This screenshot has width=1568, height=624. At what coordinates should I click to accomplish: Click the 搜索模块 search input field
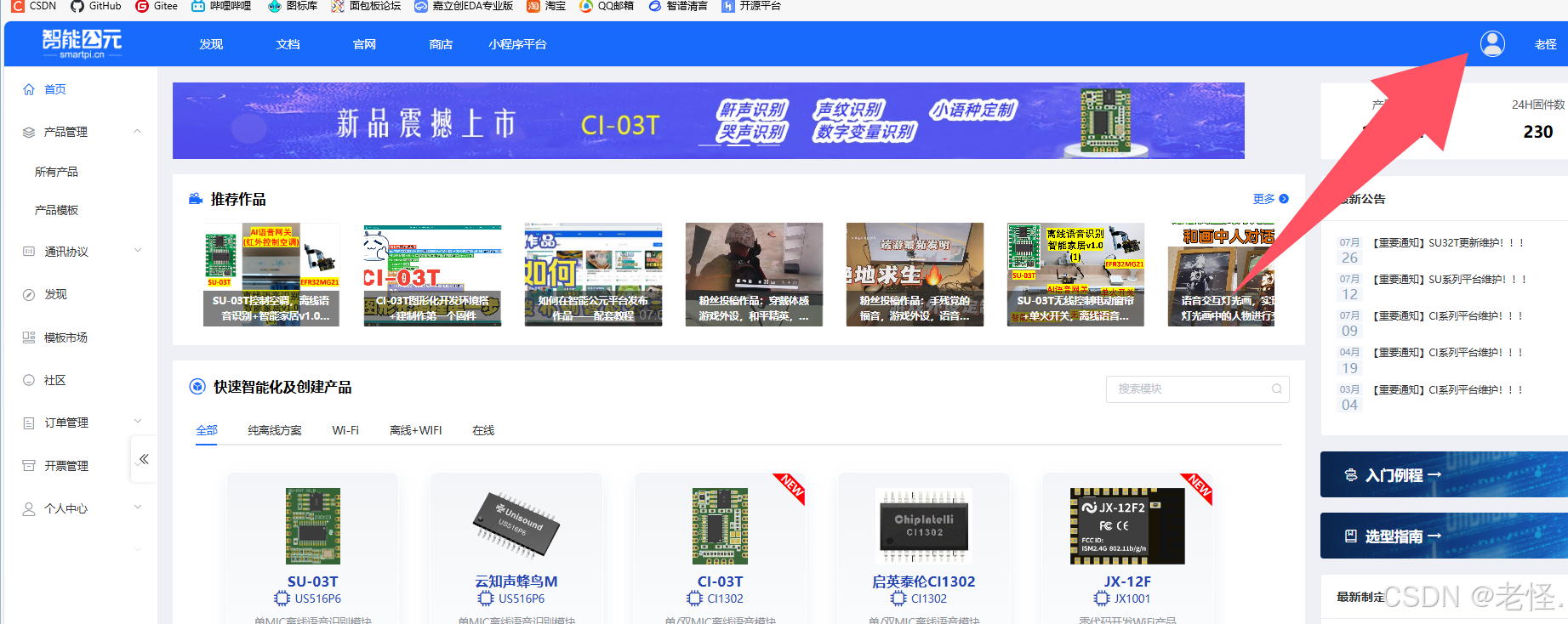[x=1198, y=389]
